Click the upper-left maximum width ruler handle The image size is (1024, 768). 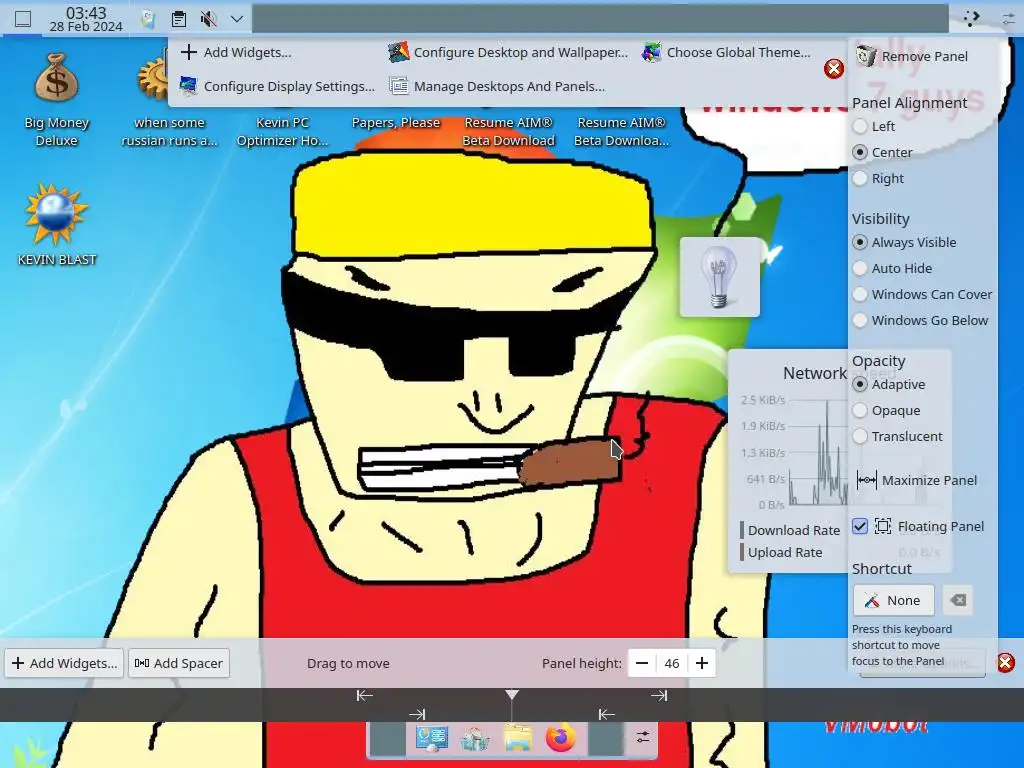pos(364,696)
